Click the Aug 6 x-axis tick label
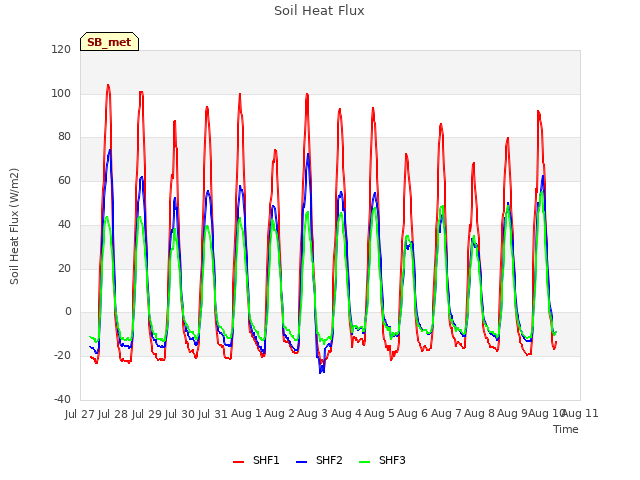This screenshot has height=480, width=640. [x=413, y=413]
